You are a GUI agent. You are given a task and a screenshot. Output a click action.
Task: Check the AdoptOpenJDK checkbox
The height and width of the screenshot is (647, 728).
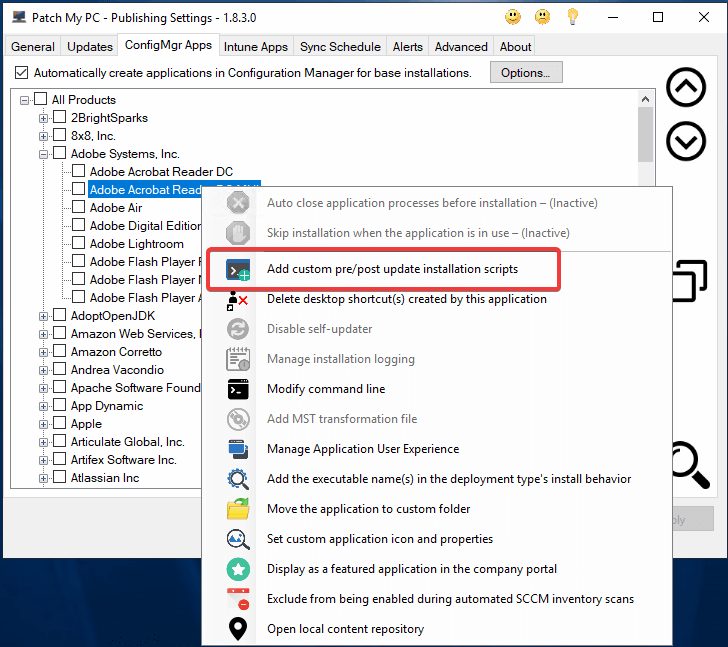[59, 315]
